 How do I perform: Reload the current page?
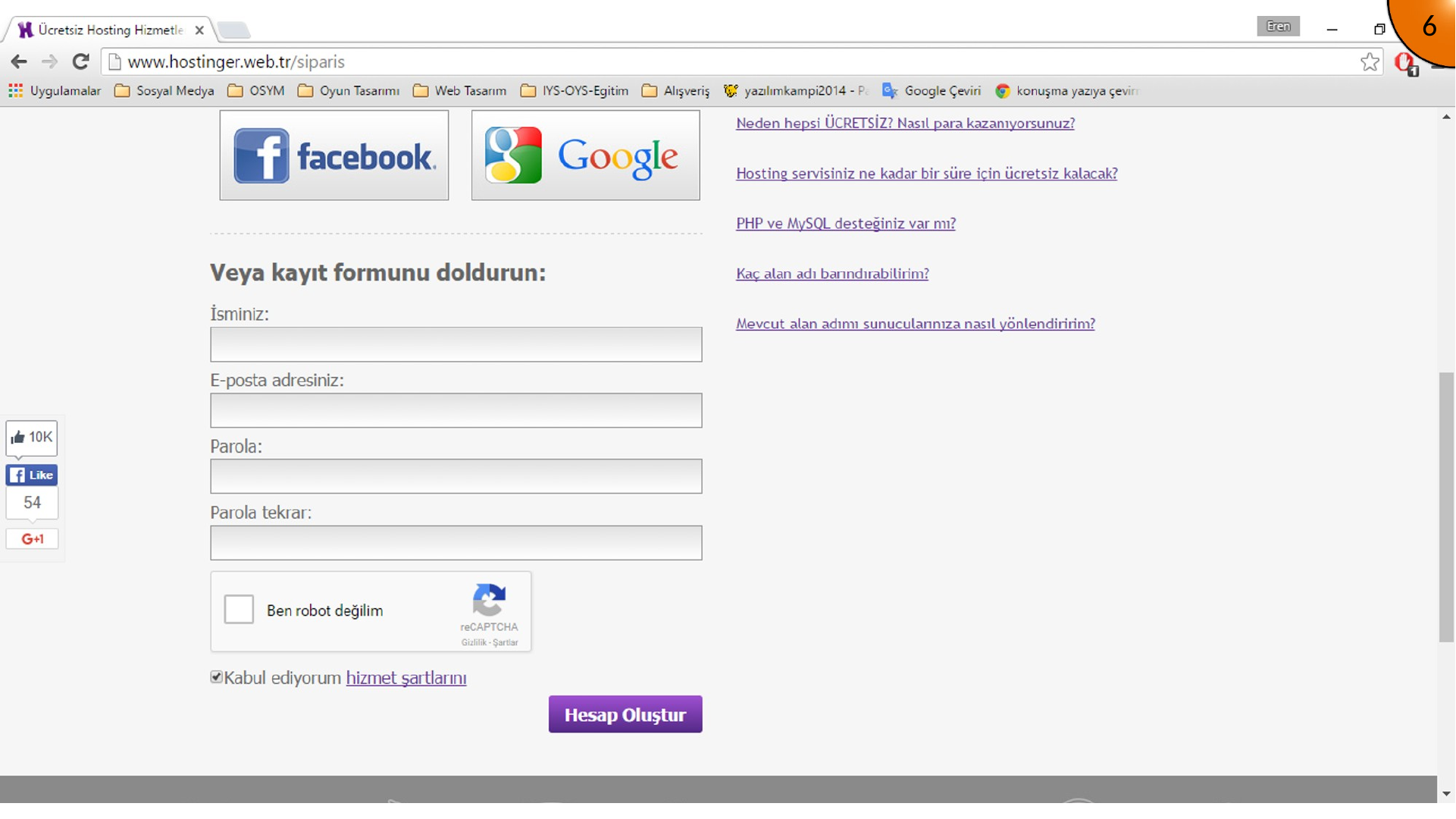(x=80, y=61)
